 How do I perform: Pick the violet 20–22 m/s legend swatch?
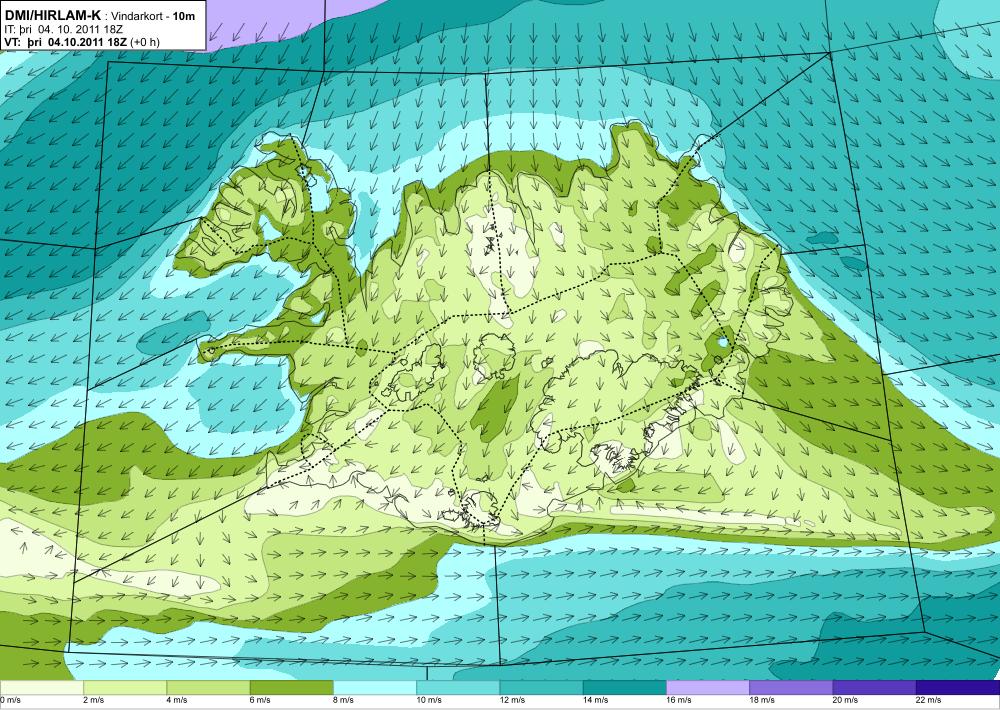(x=874, y=688)
